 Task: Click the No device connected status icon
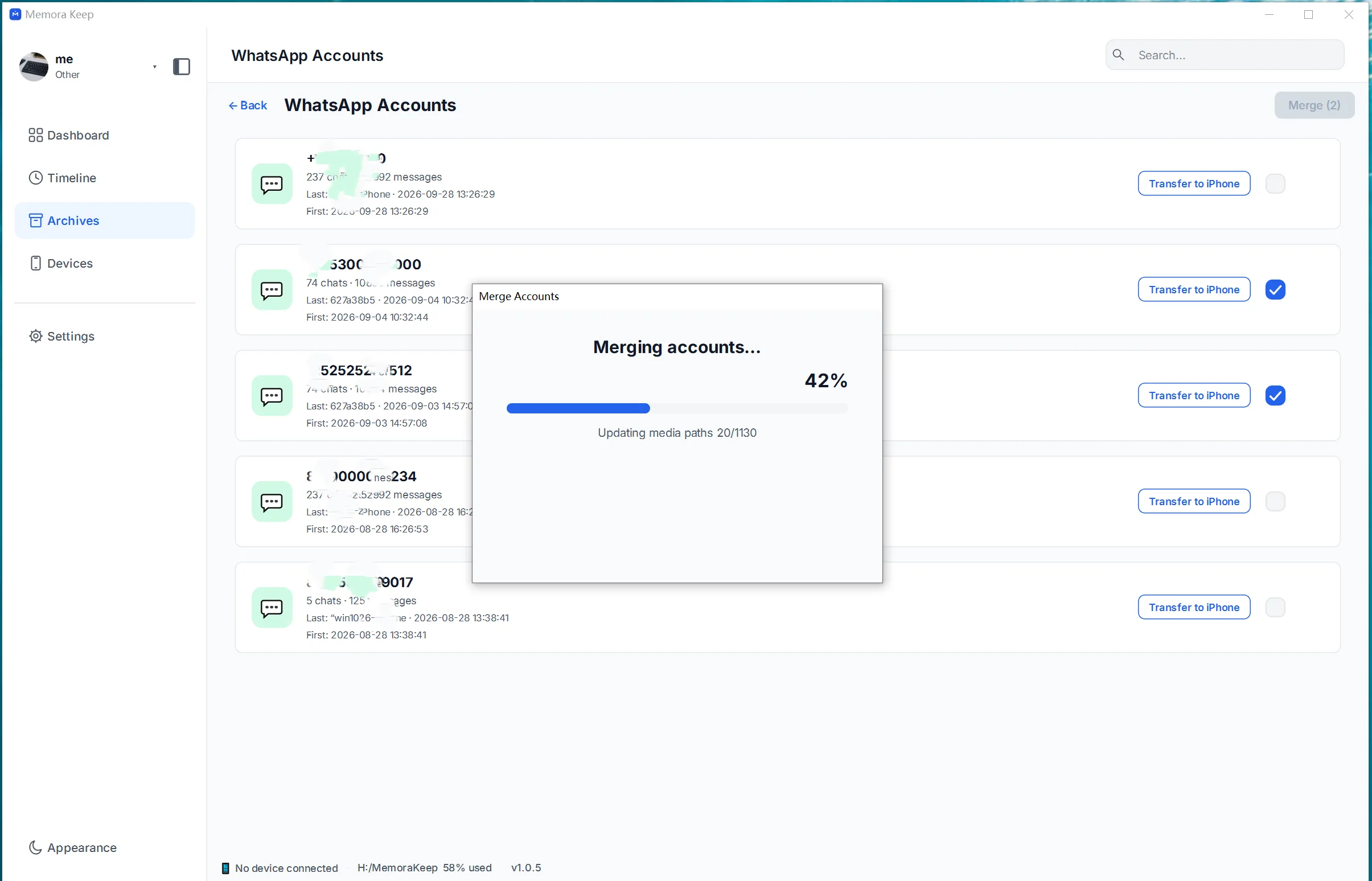click(x=225, y=868)
